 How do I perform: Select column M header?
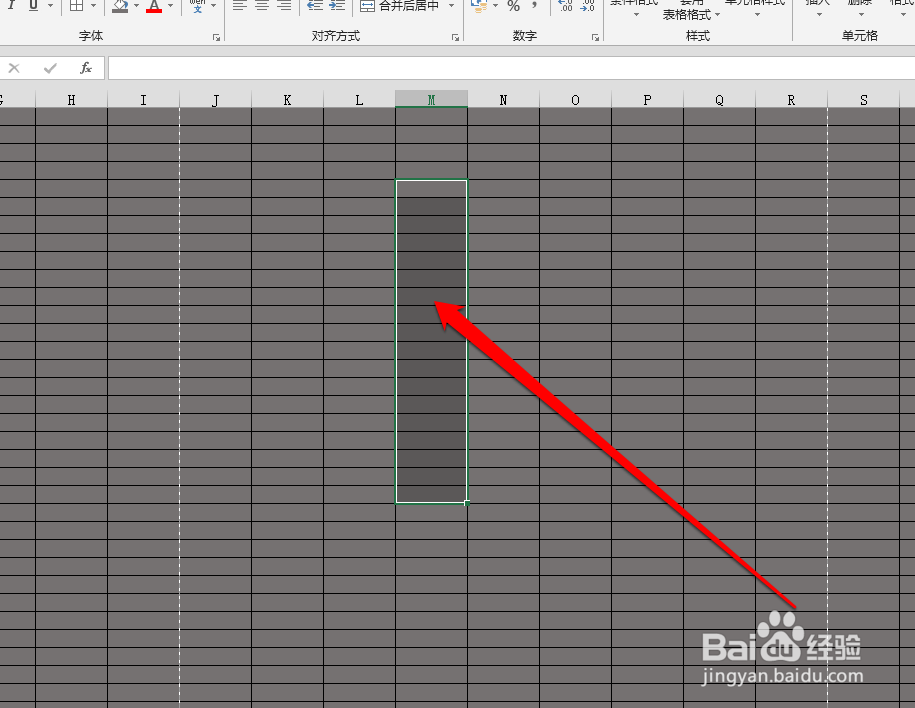tap(431, 100)
